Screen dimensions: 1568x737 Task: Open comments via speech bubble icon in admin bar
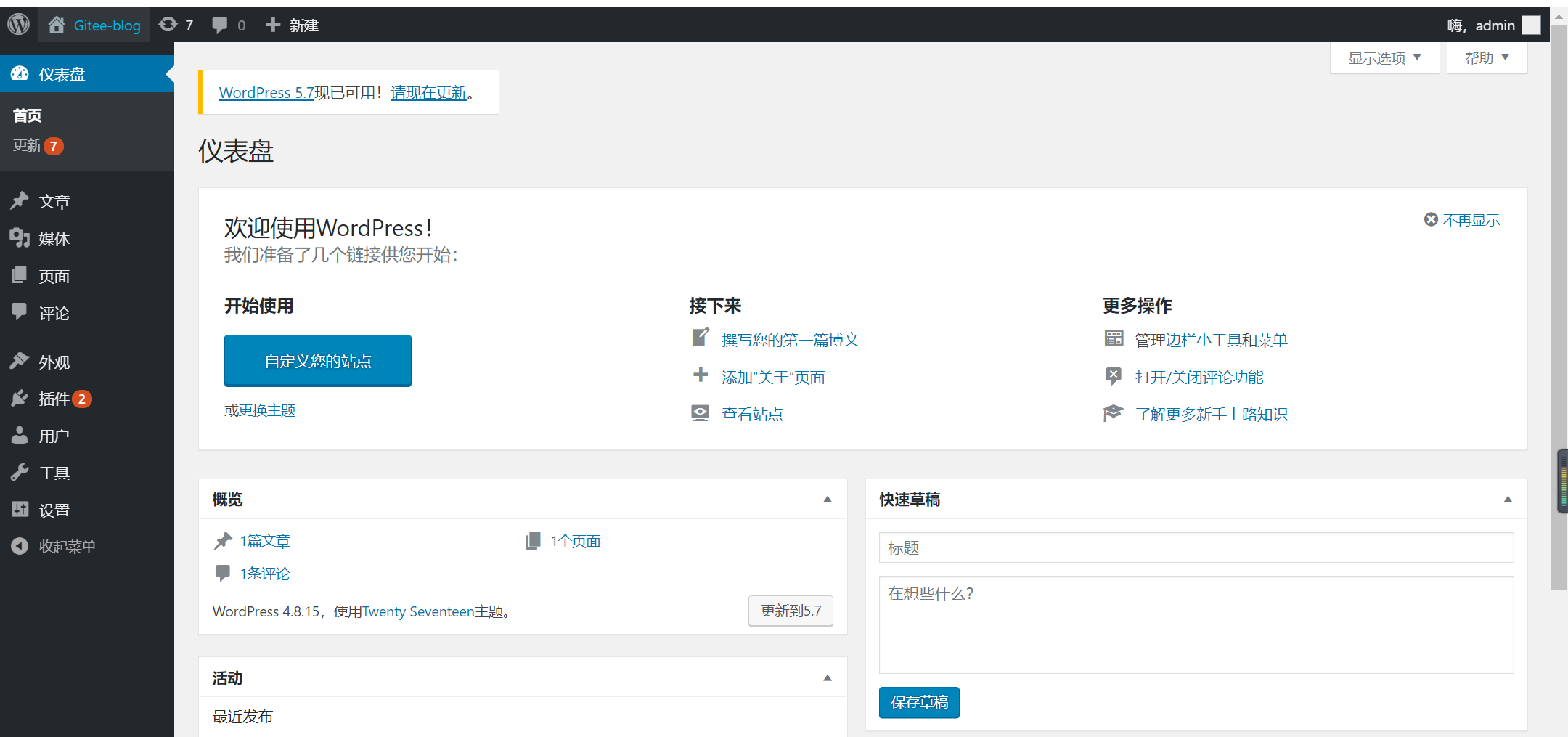tap(219, 25)
